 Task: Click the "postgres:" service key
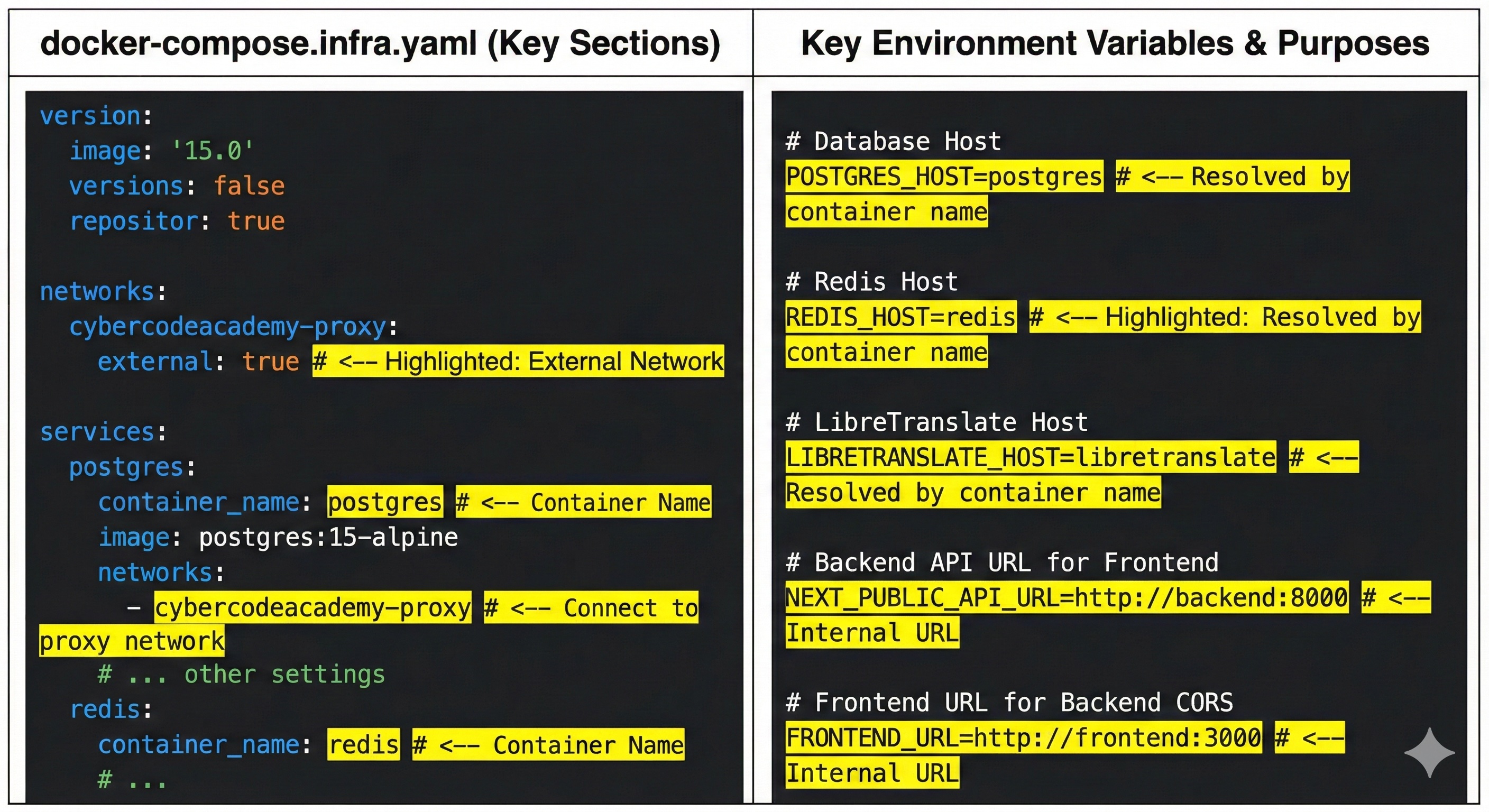point(132,467)
